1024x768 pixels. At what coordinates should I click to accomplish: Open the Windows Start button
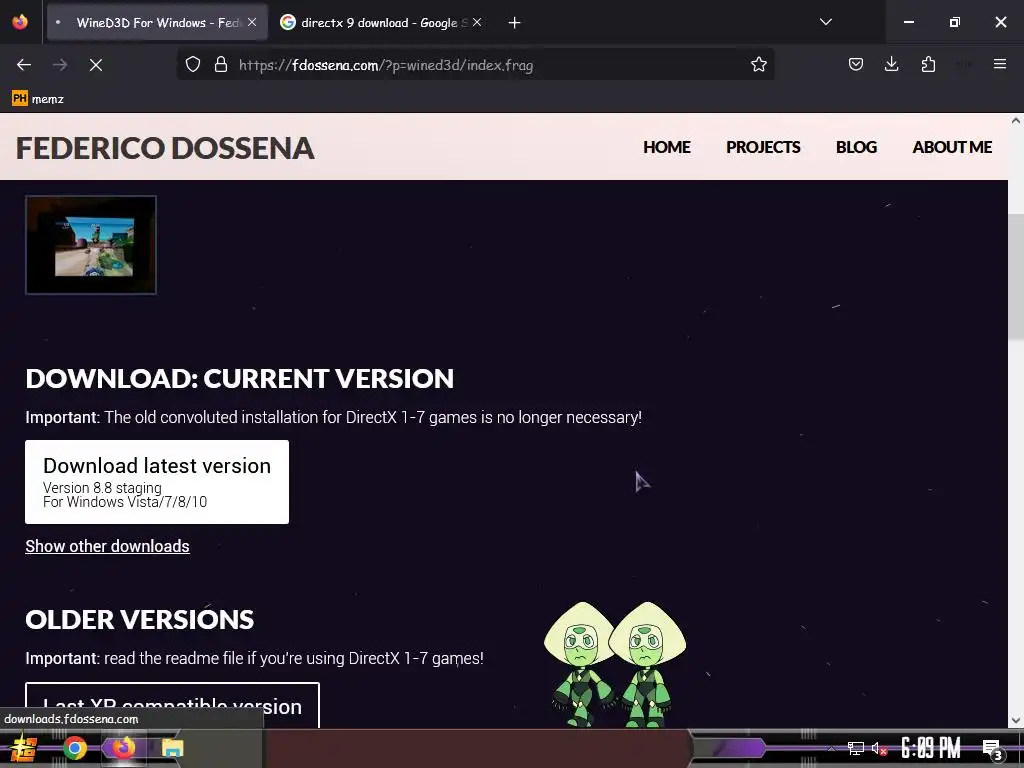coord(24,748)
